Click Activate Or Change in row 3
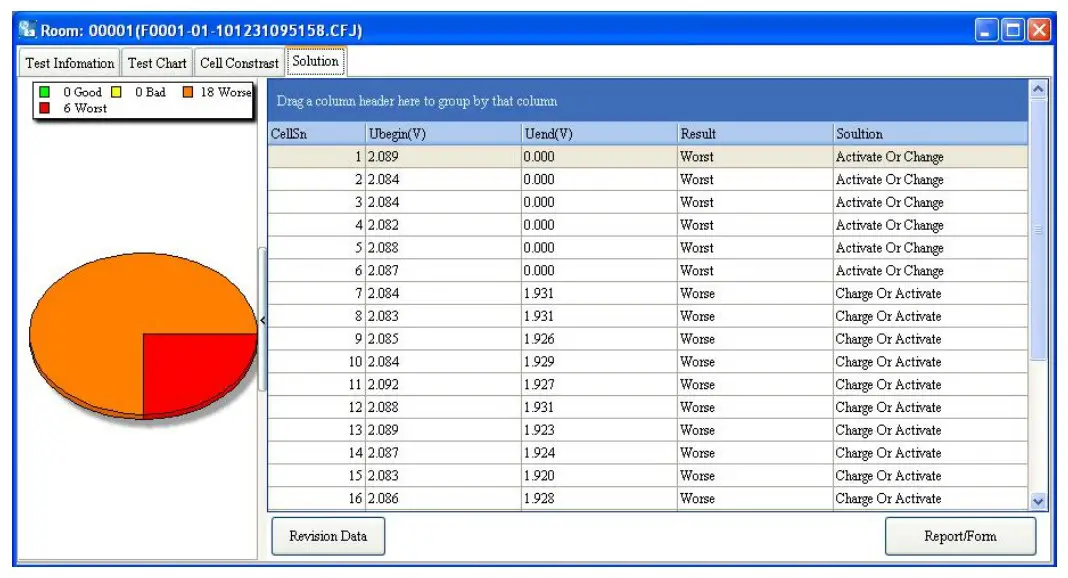 pyautogui.click(x=930, y=202)
